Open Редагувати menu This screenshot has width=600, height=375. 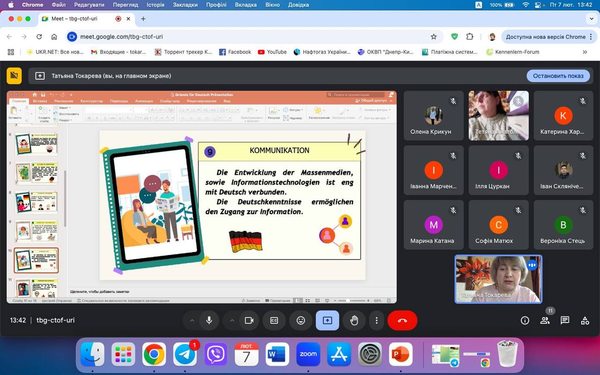89,5
